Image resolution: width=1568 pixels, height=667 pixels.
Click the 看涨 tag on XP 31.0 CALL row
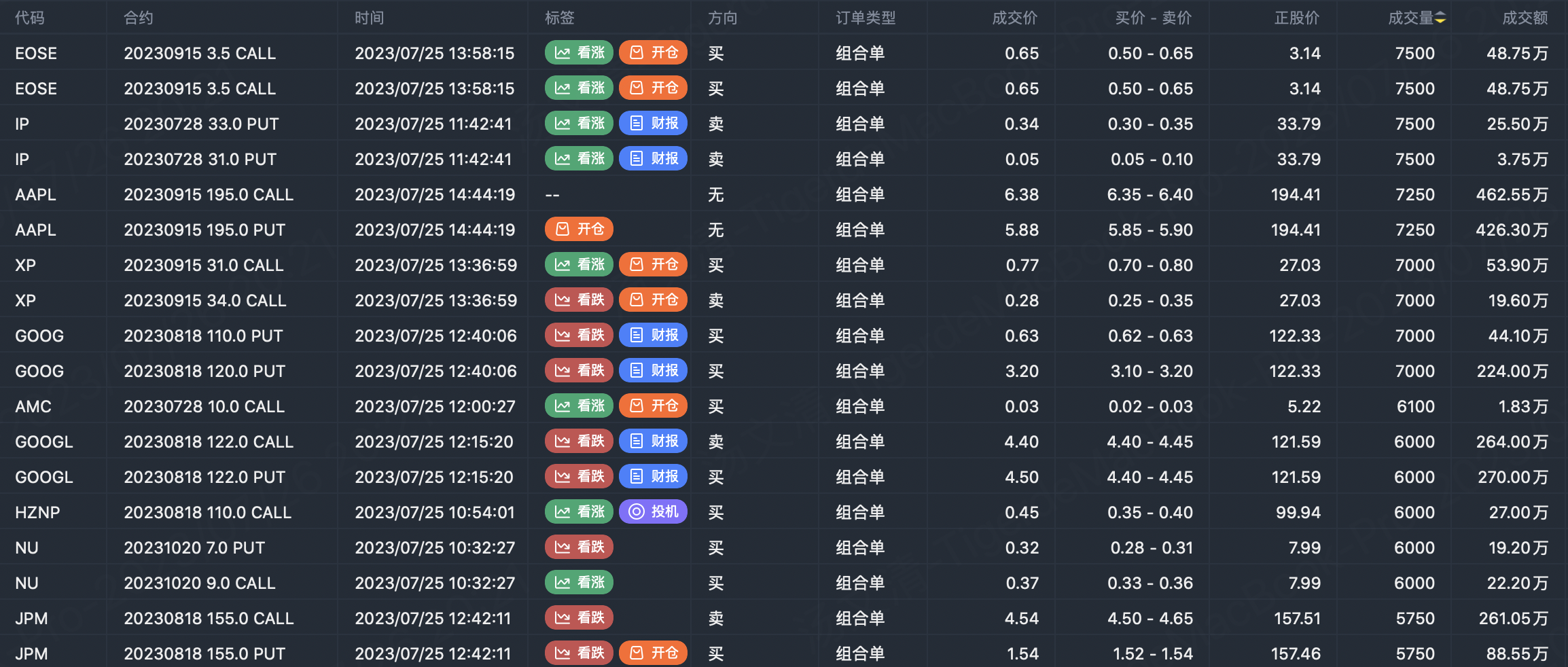pyautogui.click(x=579, y=265)
